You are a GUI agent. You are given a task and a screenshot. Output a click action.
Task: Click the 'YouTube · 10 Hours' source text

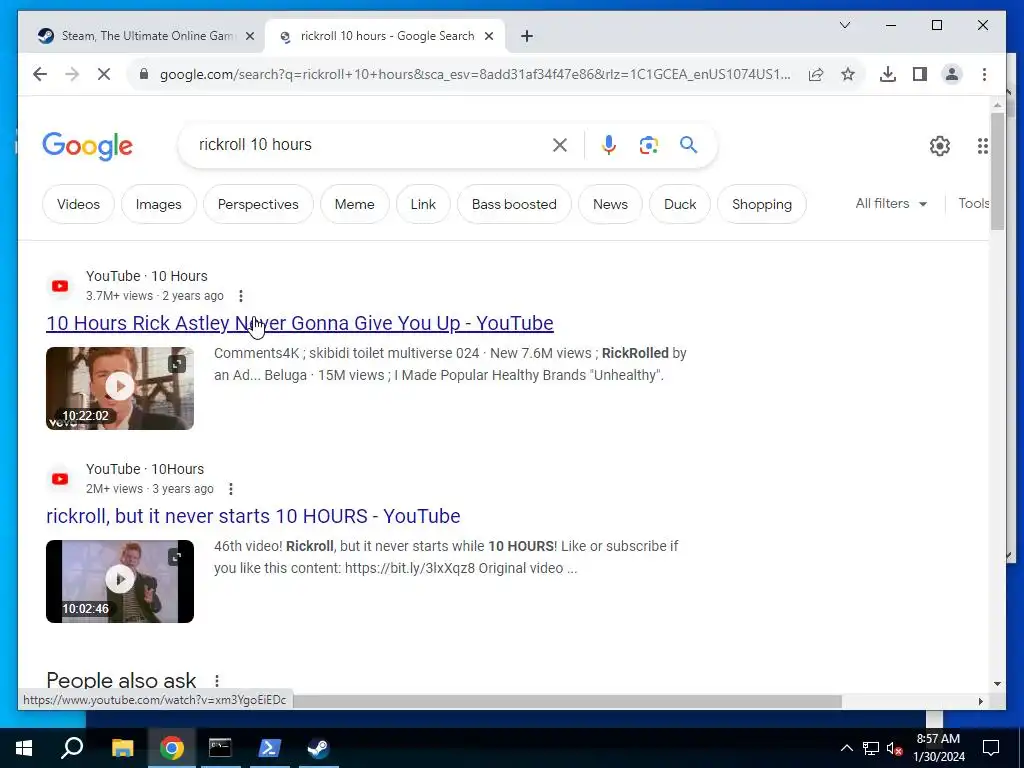click(x=147, y=276)
